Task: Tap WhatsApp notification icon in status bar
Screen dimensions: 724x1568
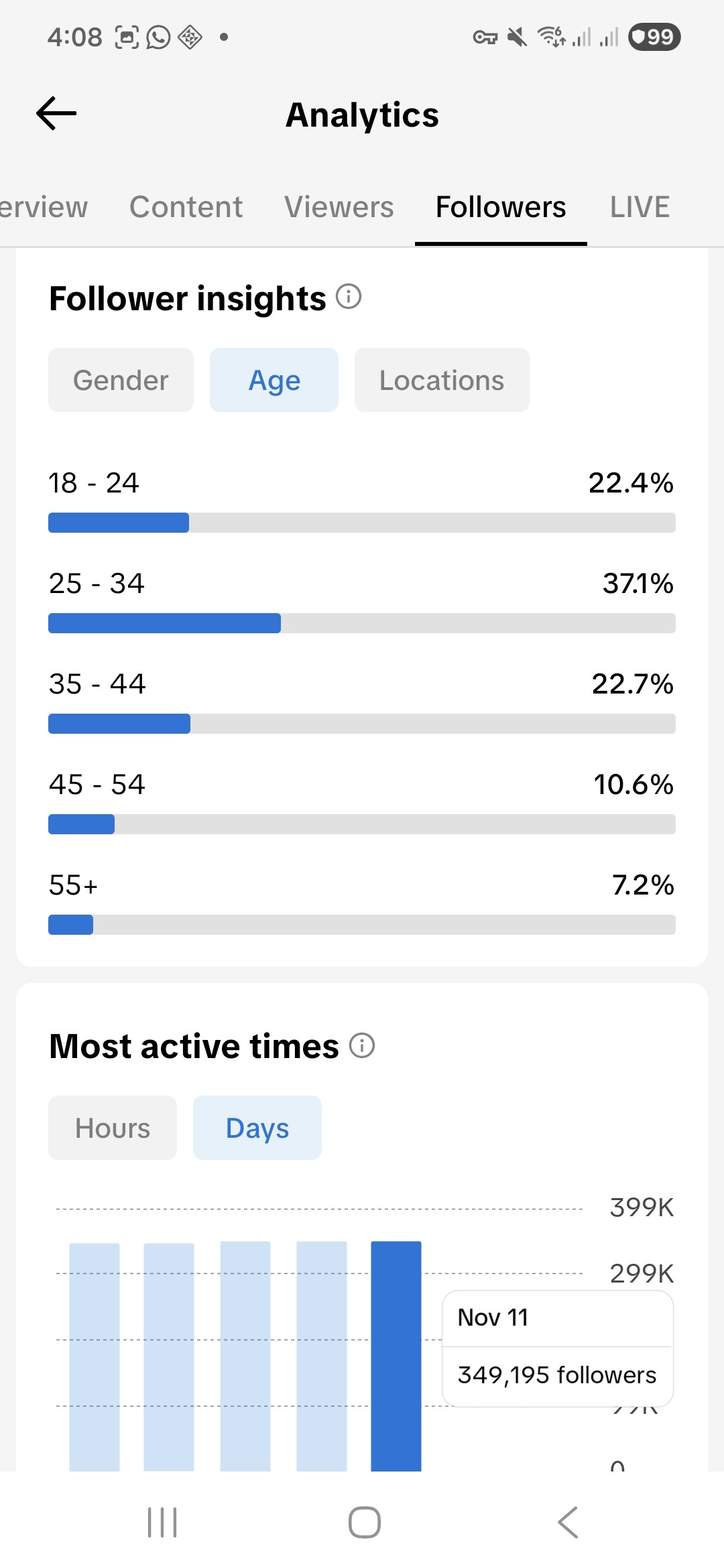Action: [158, 37]
